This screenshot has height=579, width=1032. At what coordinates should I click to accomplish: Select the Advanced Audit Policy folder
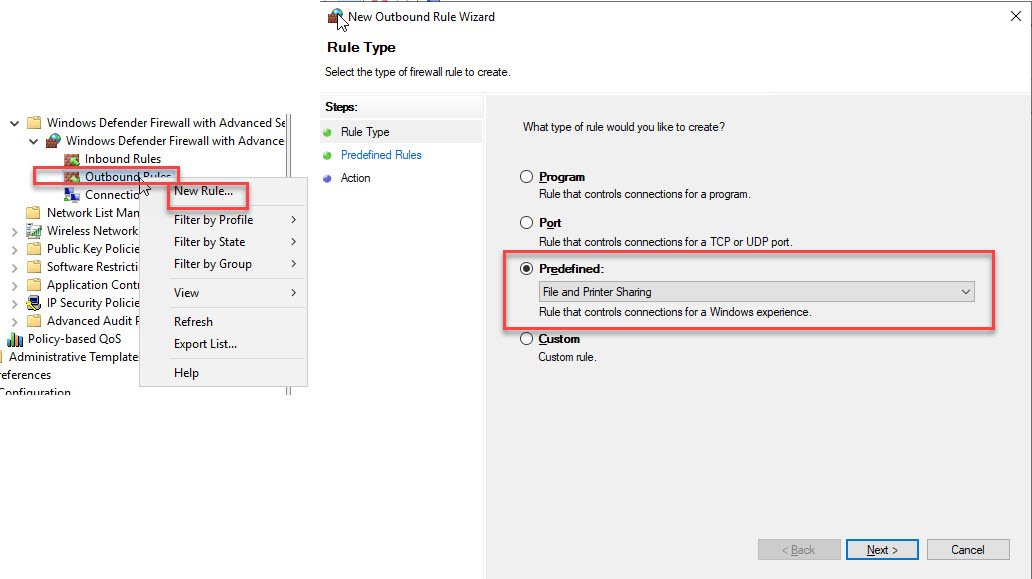coord(90,321)
